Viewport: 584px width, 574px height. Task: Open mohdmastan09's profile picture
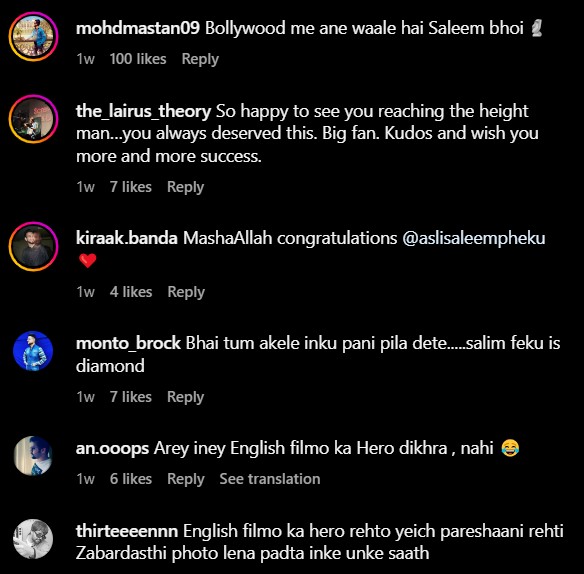pos(34,37)
